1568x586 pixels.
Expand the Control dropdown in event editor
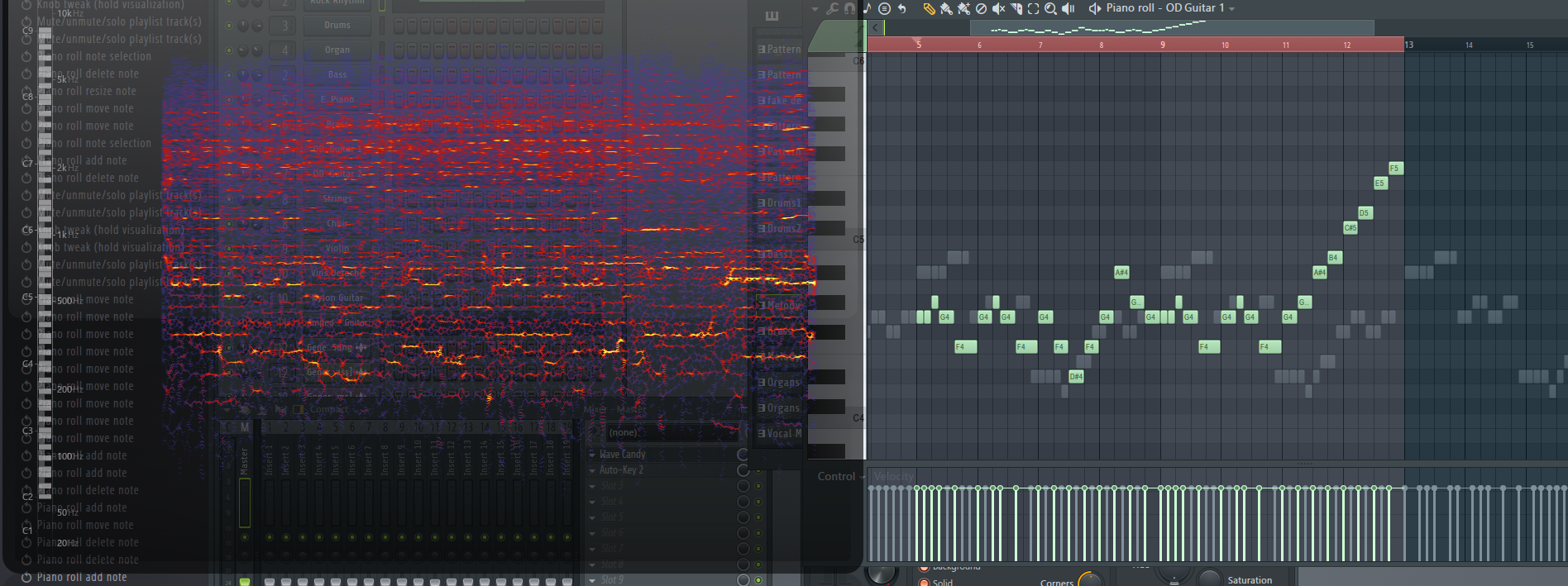[x=862, y=477]
